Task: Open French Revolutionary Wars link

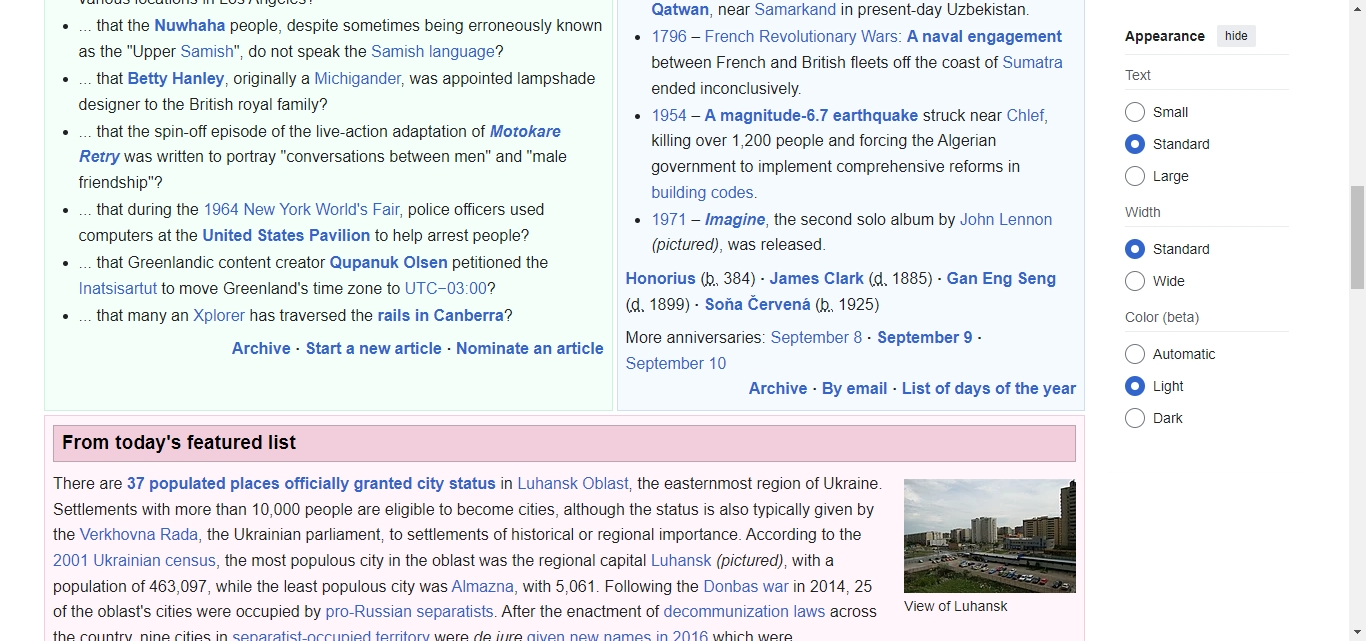Action: click(x=801, y=36)
